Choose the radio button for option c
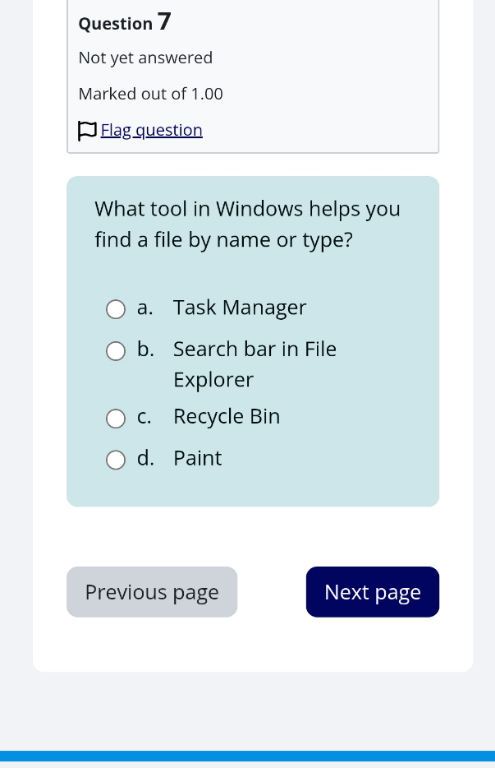This screenshot has height=768, width=495. click(116, 418)
